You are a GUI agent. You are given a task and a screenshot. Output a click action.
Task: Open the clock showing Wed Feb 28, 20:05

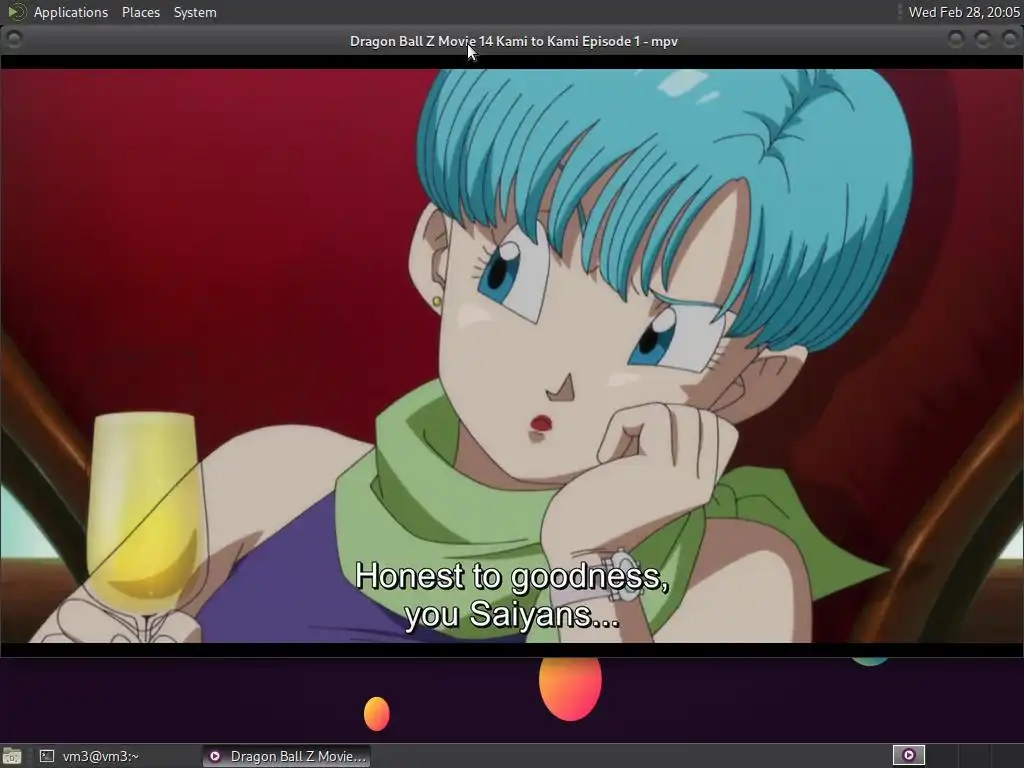(x=964, y=12)
